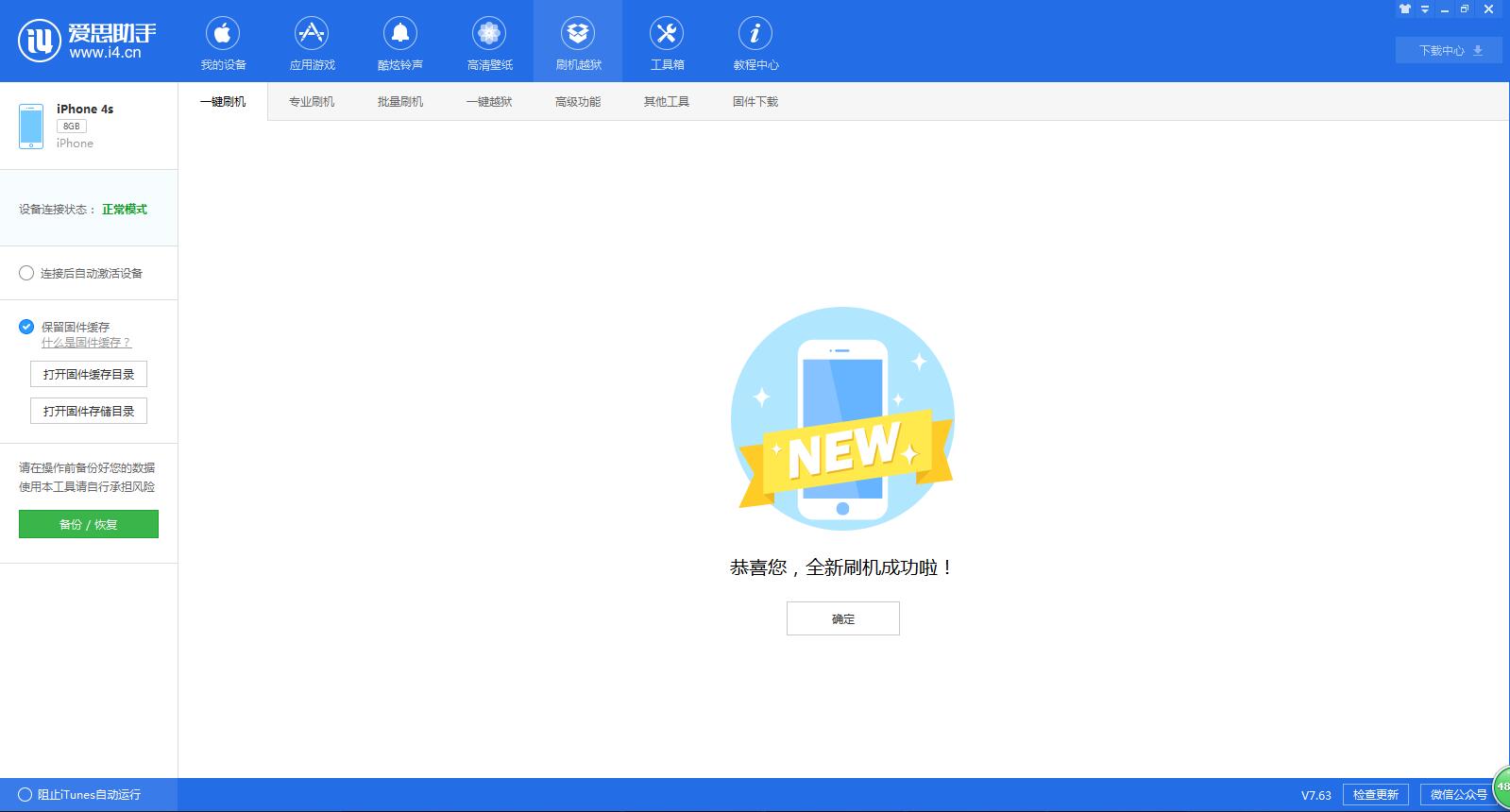Viewport: 1510px width, 812px height.
Task: Open the 微信公众号 button
Action: (x=1455, y=795)
